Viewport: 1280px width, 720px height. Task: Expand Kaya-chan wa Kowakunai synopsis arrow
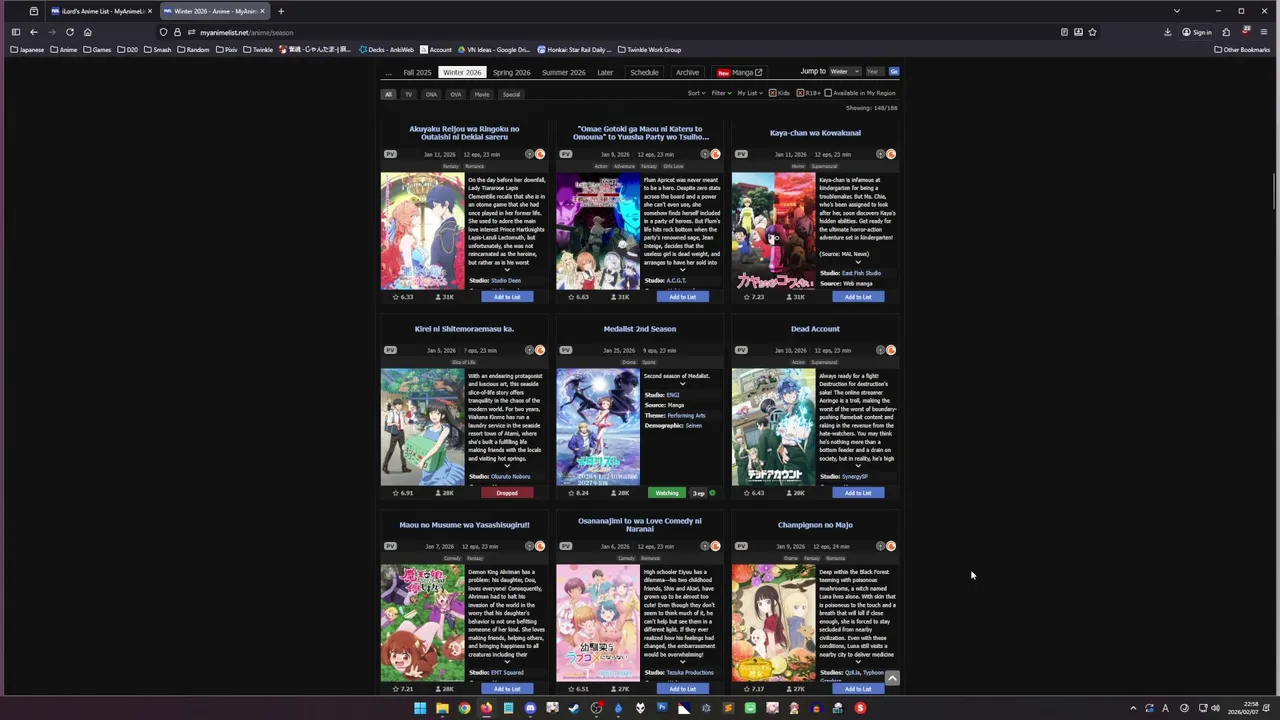coord(857,262)
